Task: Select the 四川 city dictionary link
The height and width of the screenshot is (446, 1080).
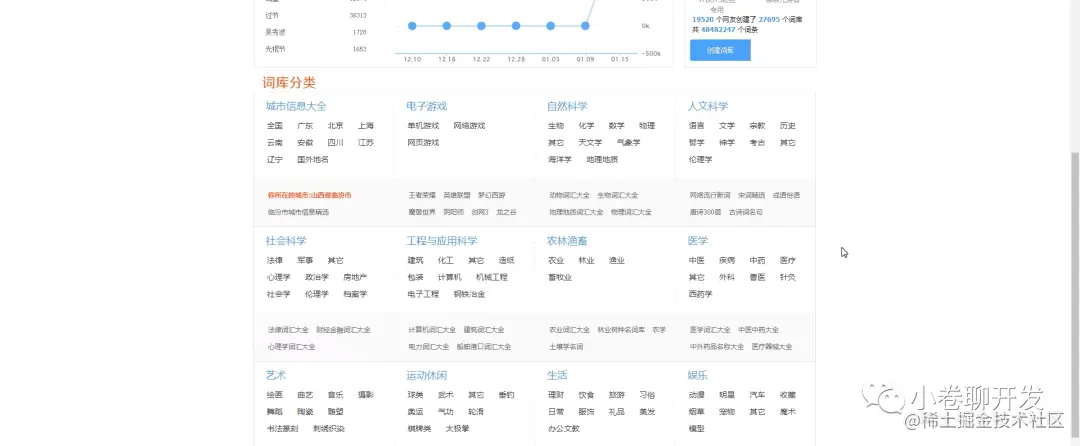Action: [335, 142]
